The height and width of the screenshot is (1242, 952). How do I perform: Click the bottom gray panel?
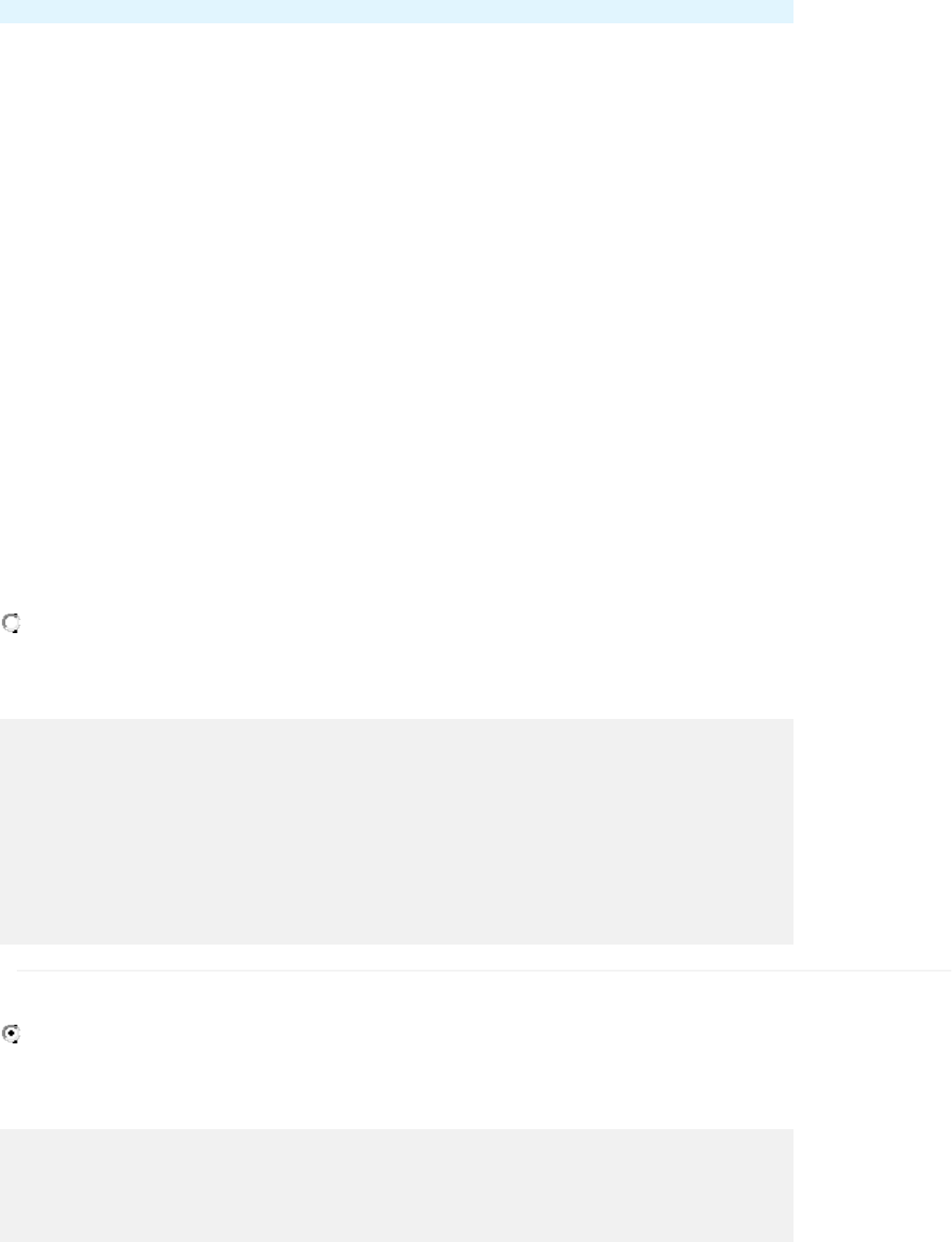[x=396, y=1185]
